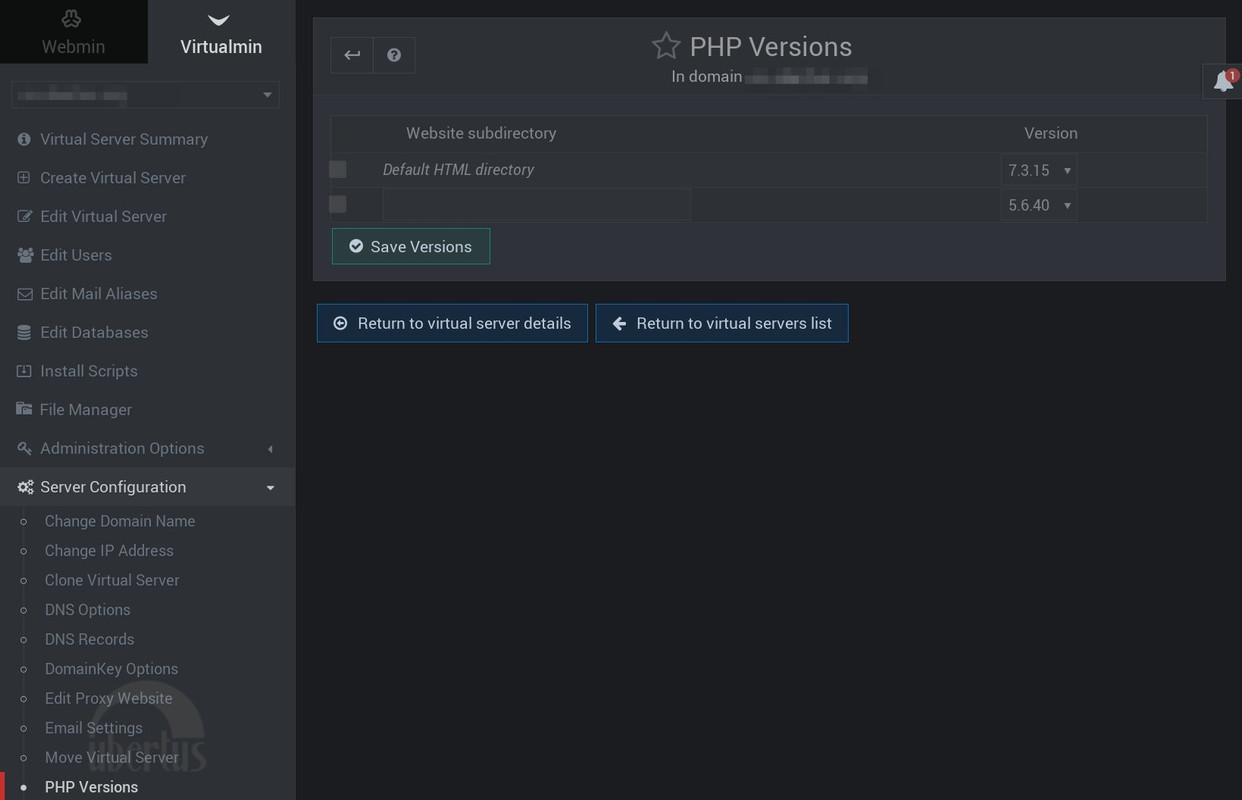Click the website subdirectory input field
This screenshot has height=800, width=1242.
point(536,205)
